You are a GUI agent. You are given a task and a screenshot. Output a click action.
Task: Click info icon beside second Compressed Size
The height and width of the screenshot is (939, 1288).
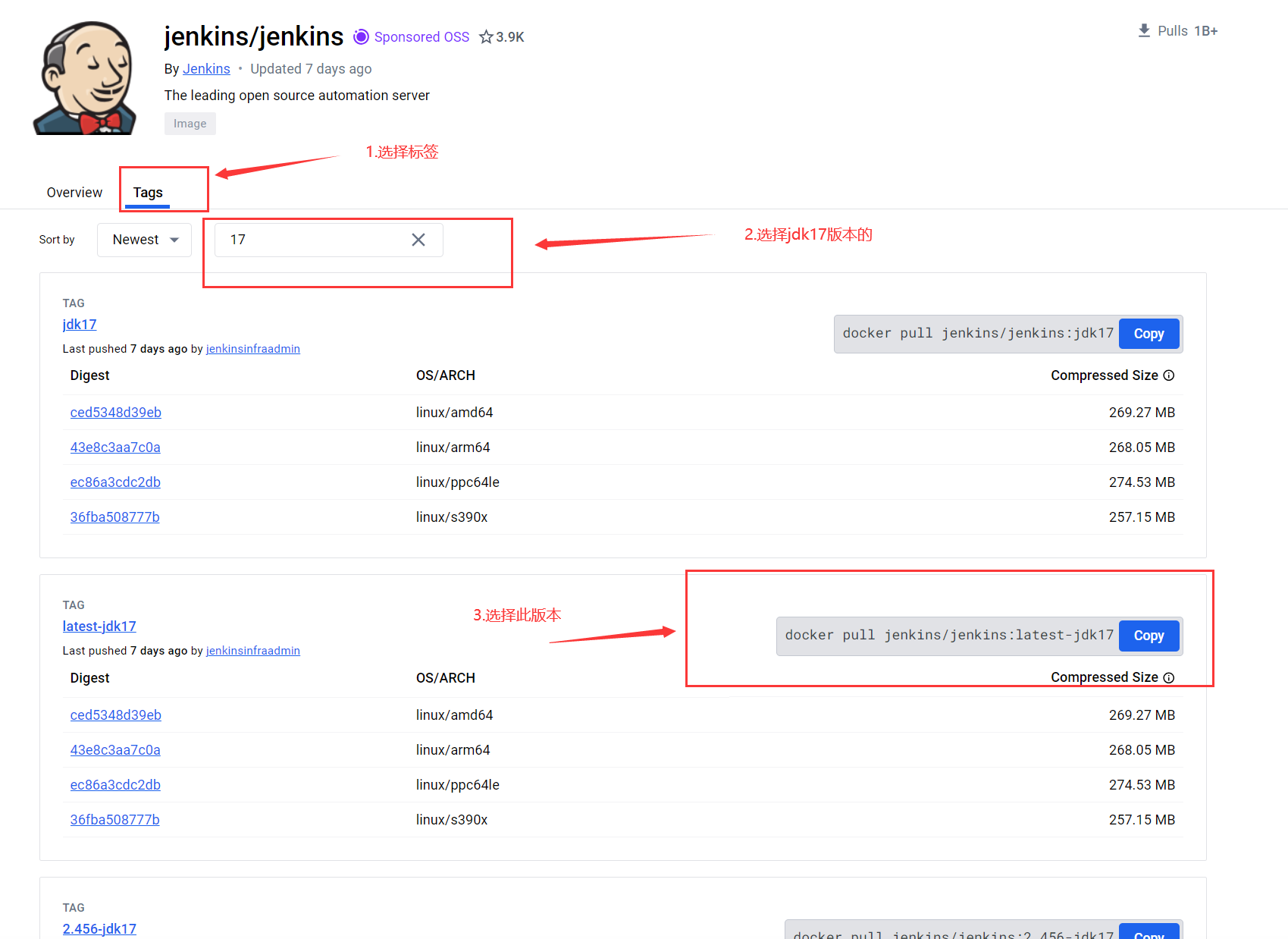(x=1169, y=678)
